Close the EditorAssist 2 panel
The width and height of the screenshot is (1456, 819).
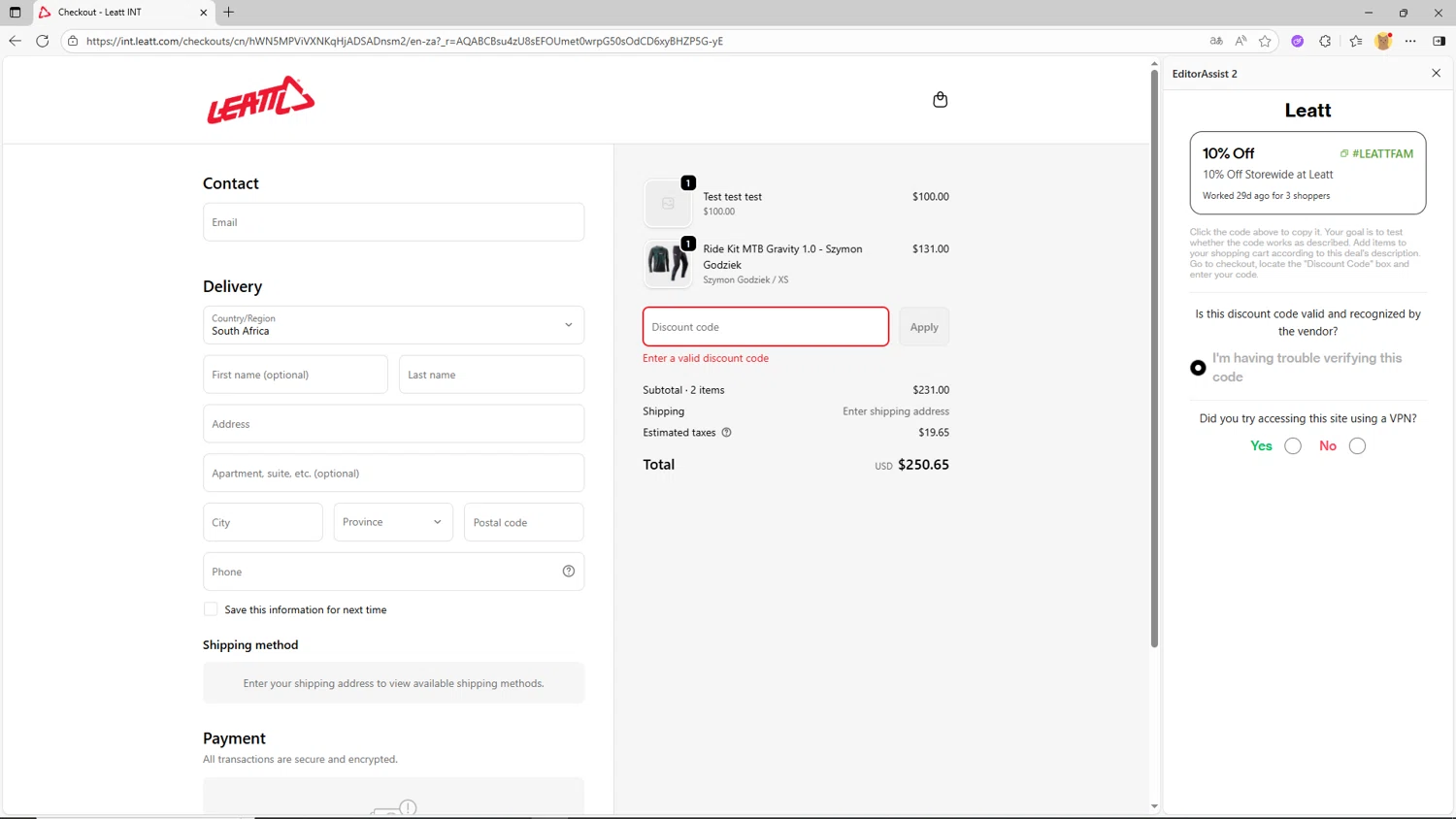(x=1437, y=73)
